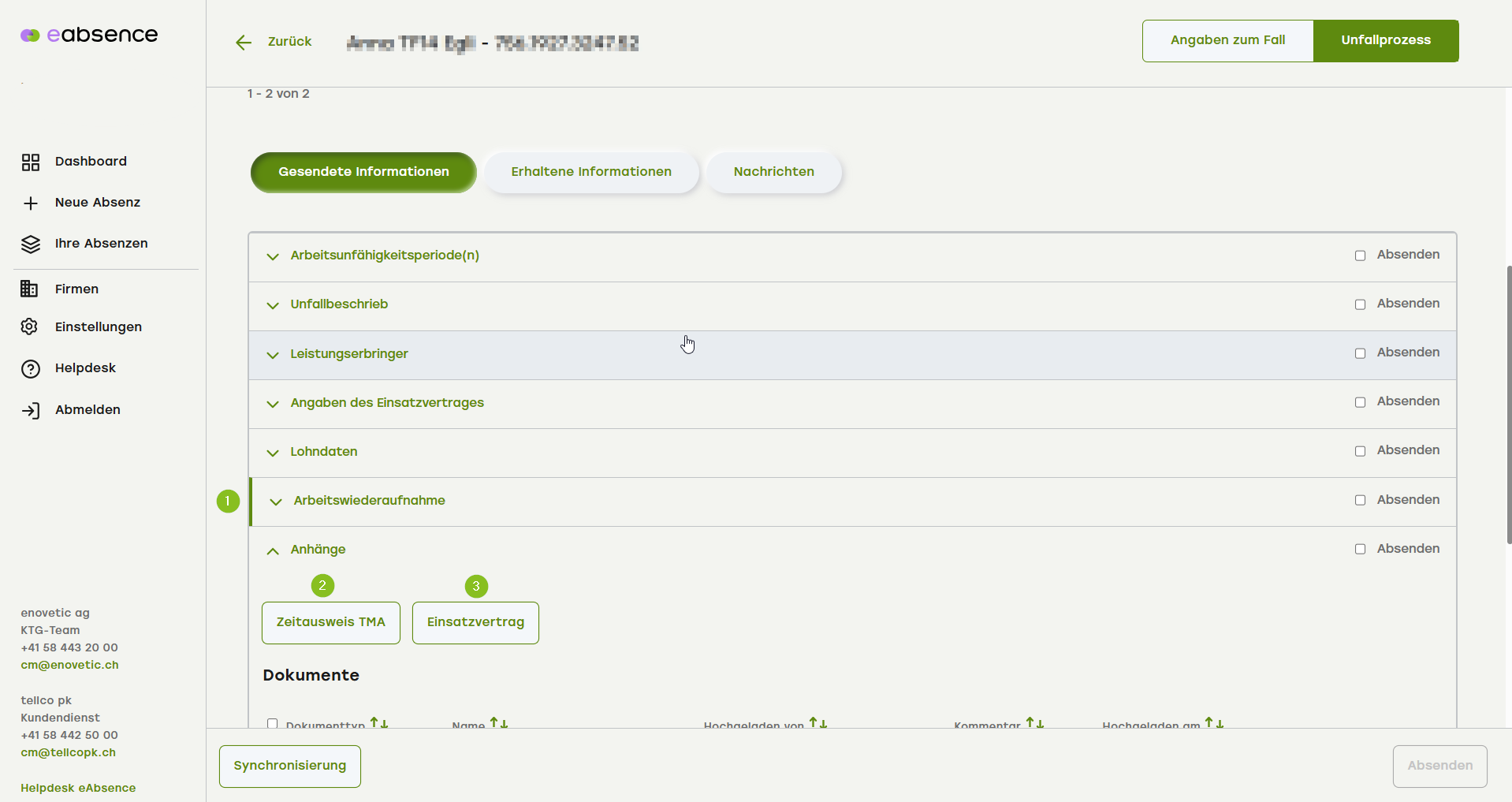This screenshot has height=802, width=1512.
Task: Click the Firmen building icon
Action: [29, 289]
